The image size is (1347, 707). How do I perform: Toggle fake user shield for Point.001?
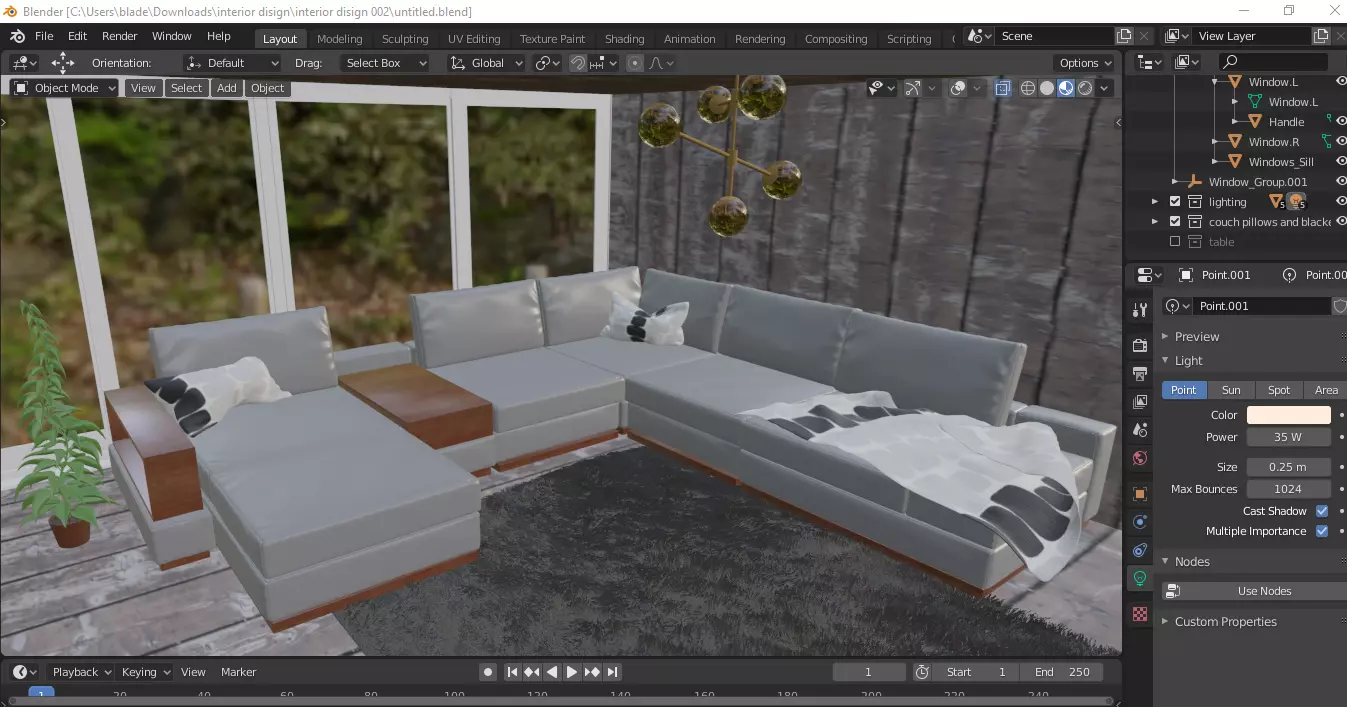(1340, 306)
